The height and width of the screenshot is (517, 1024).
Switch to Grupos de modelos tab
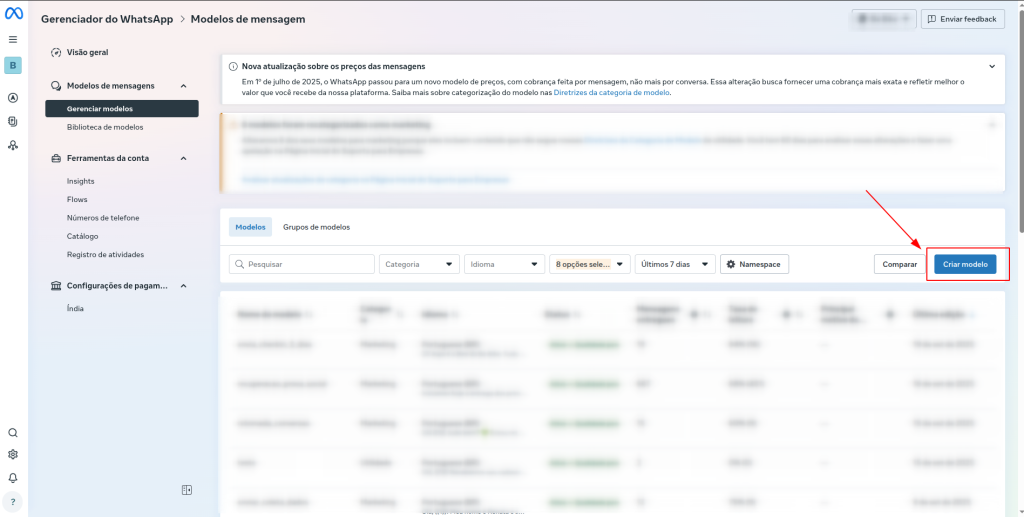point(316,227)
